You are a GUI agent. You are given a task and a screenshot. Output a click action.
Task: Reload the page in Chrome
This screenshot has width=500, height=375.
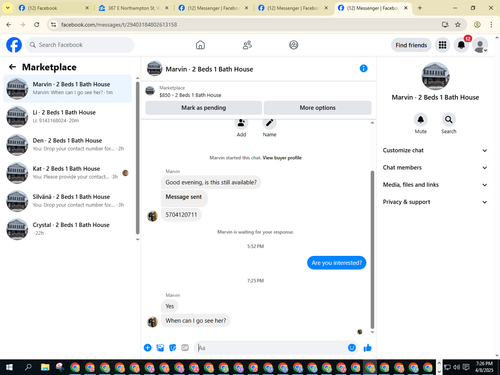(37, 24)
